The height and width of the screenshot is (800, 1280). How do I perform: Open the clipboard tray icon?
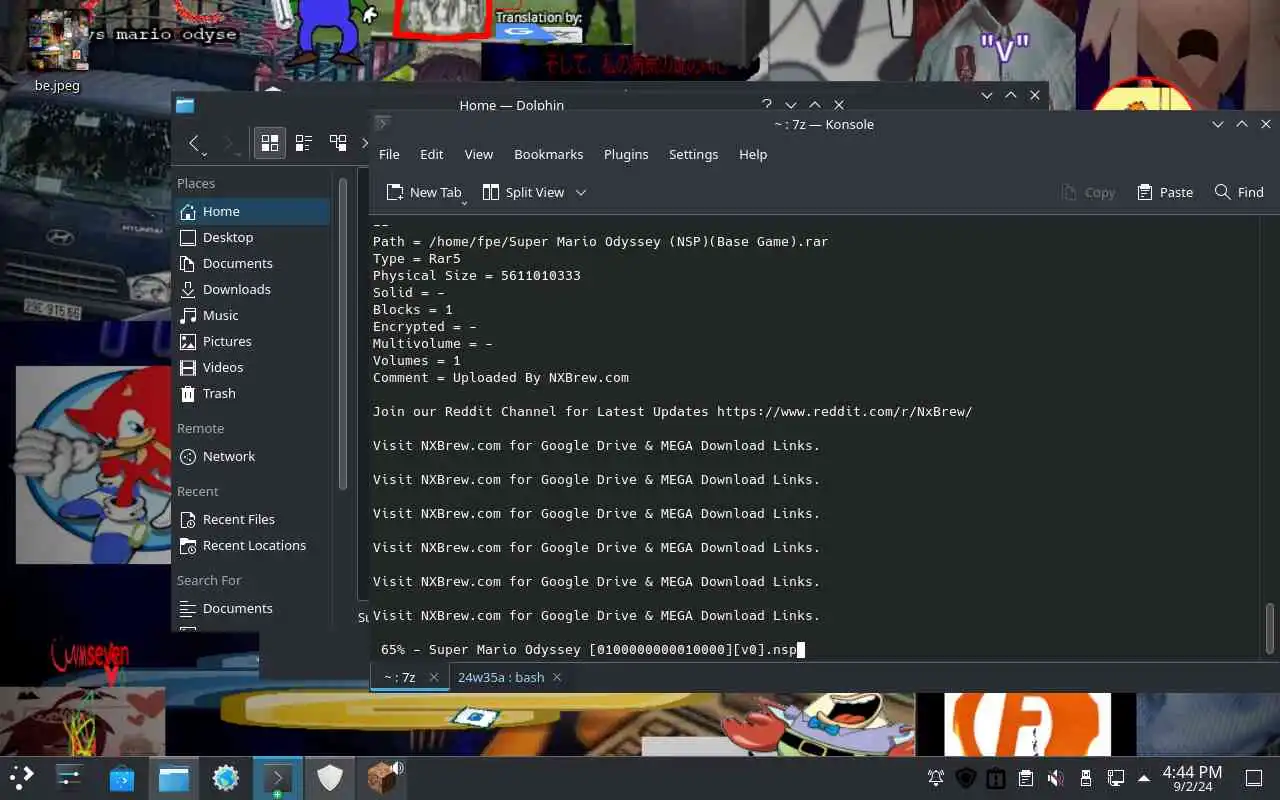click(x=1025, y=778)
